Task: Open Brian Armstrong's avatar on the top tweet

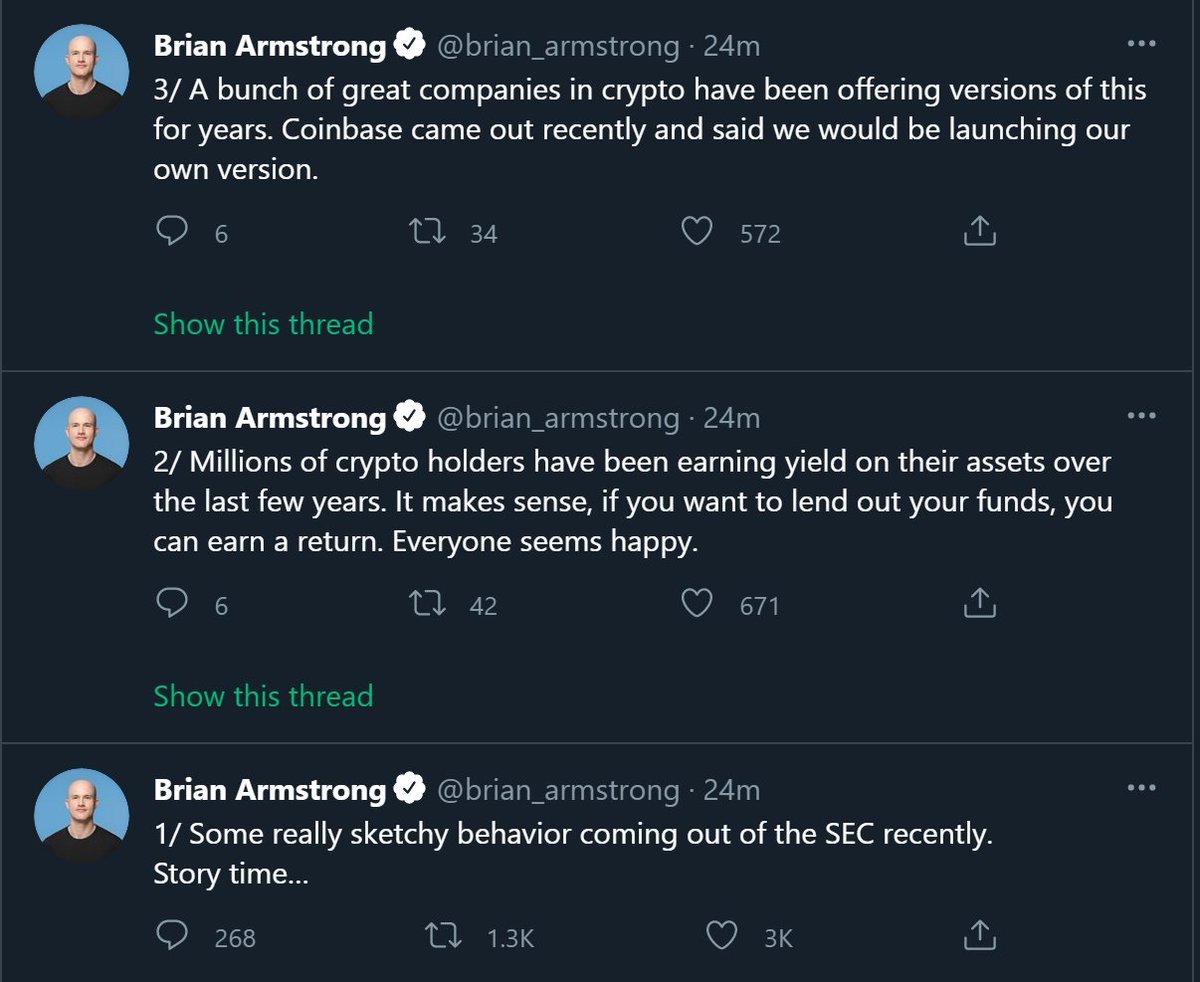Action: 81,72
